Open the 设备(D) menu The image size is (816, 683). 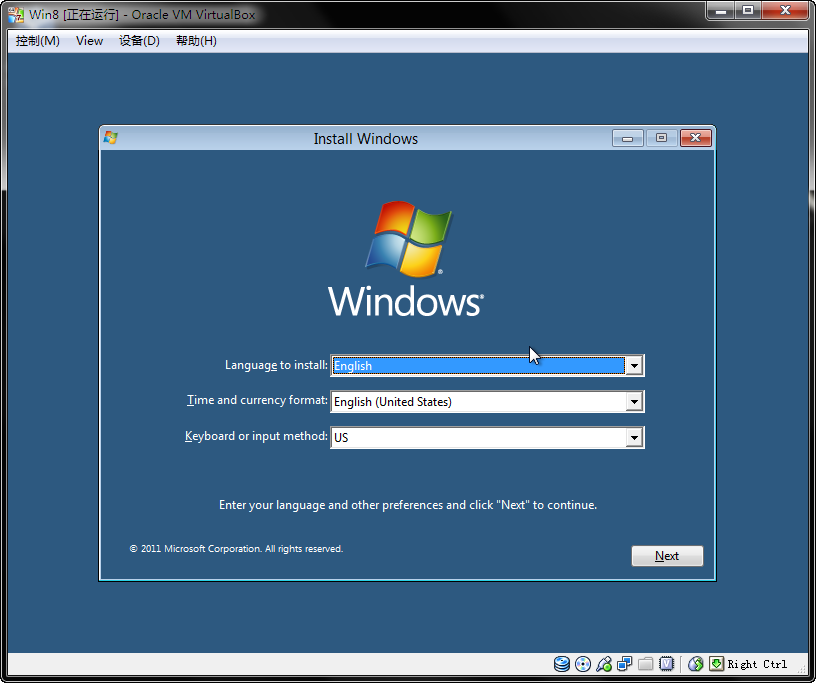[x=139, y=41]
